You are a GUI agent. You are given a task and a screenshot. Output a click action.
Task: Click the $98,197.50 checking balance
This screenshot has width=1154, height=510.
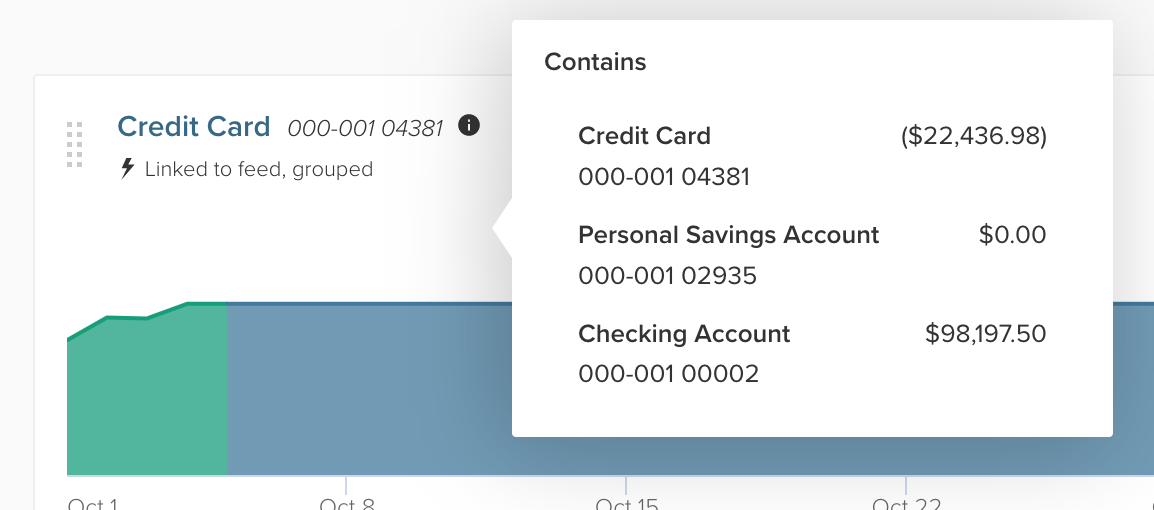point(985,334)
